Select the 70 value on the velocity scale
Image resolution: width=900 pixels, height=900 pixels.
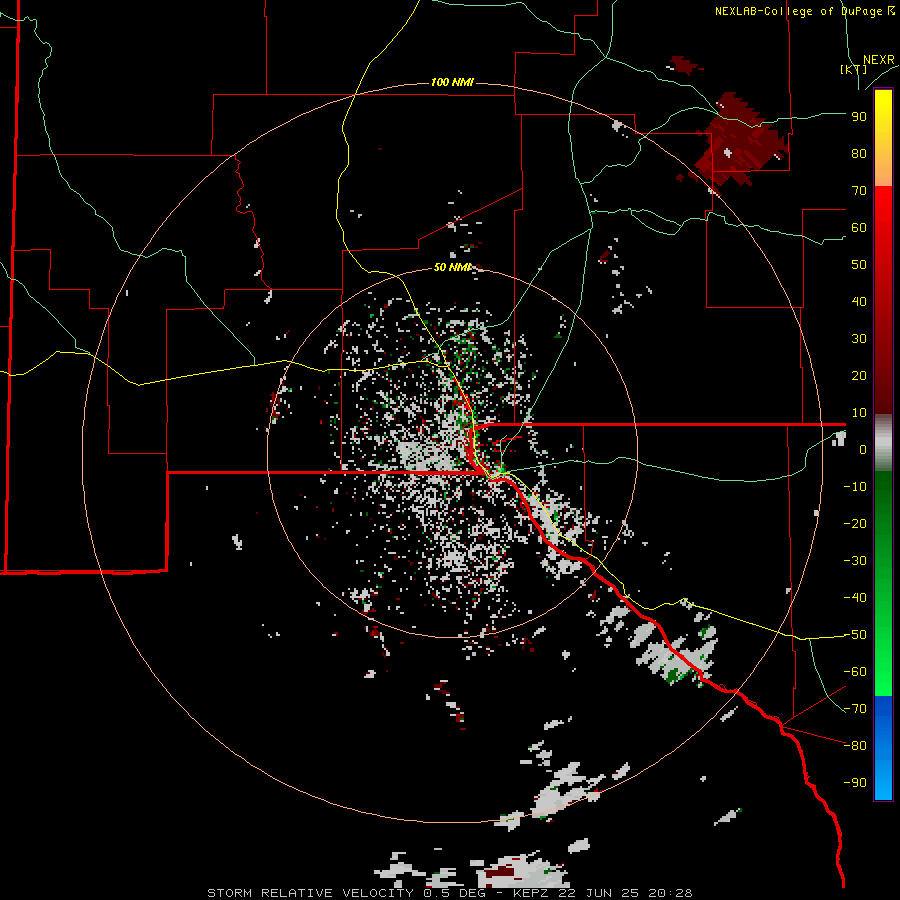(859, 191)
